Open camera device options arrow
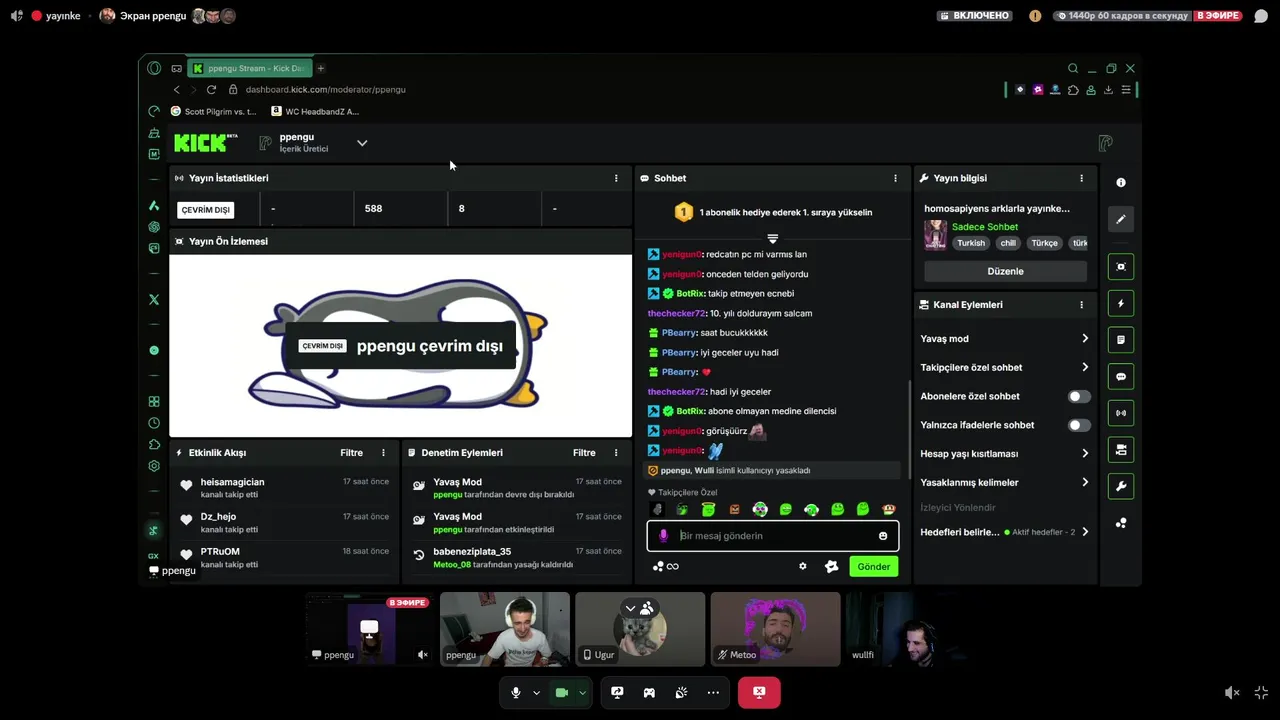The image size is (1280, 720). [x=582, y=693]
